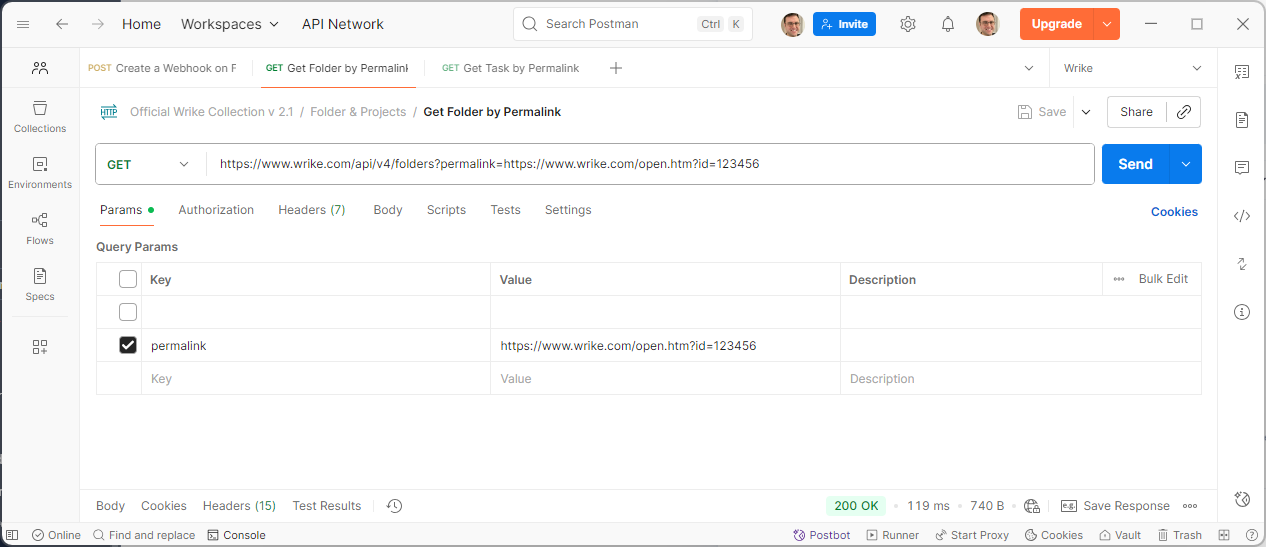This screenshot has width=1266, height=547.
Task: Open Environments in the sidebar
Action: point(40,172)
